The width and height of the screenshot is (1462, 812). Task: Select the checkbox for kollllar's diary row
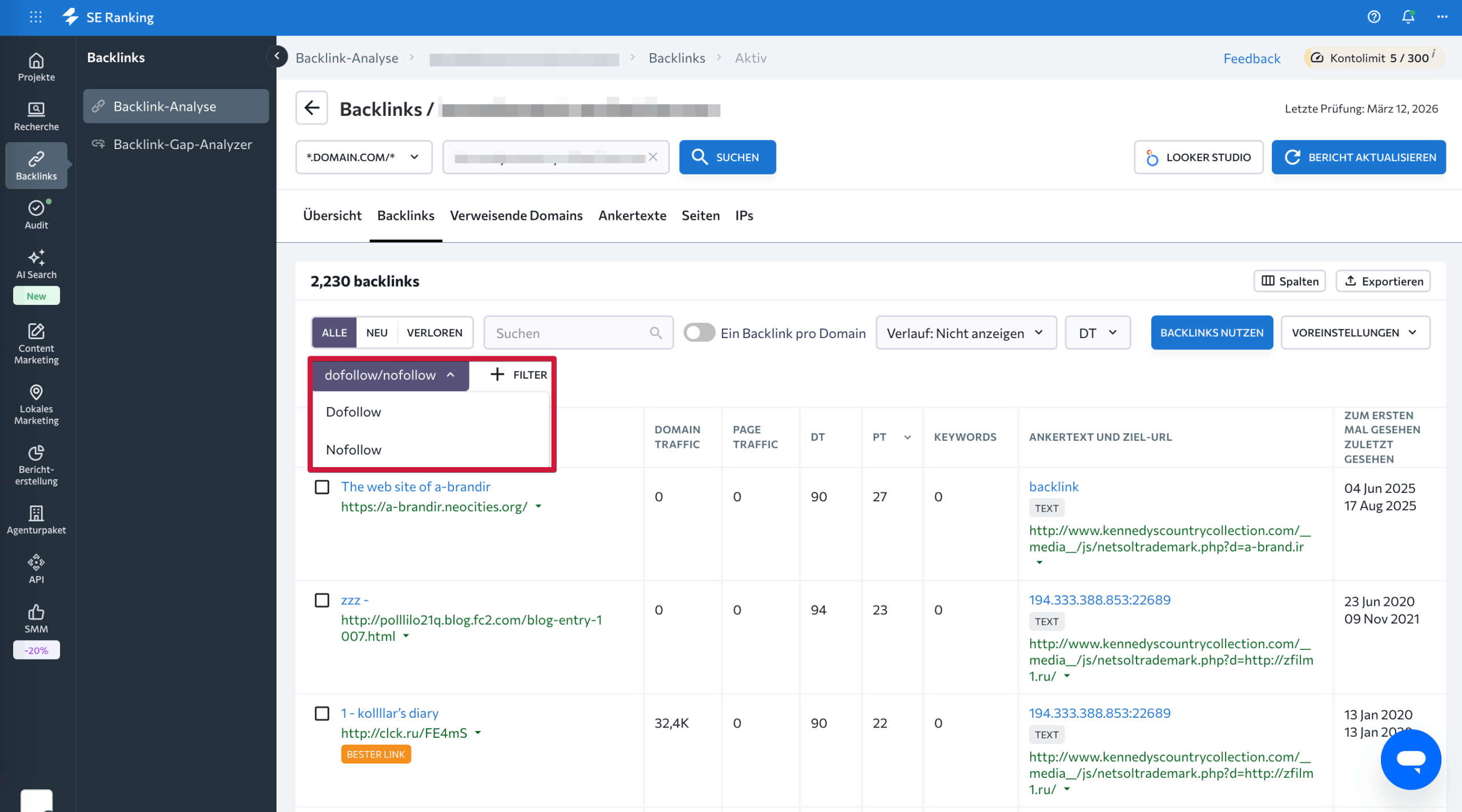tap(322, 714)
